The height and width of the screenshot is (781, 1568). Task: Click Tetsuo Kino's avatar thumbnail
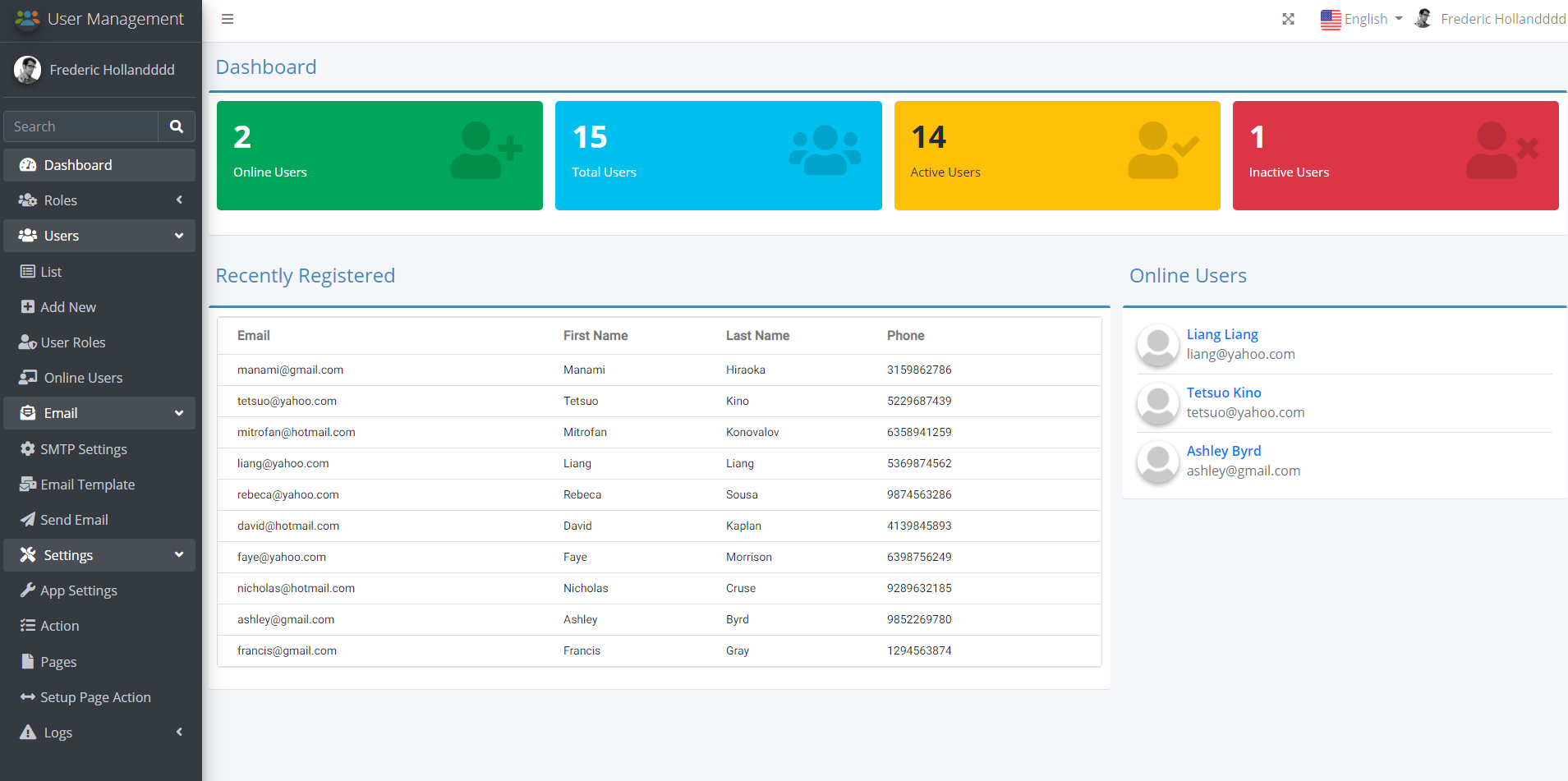(1157, 403)
